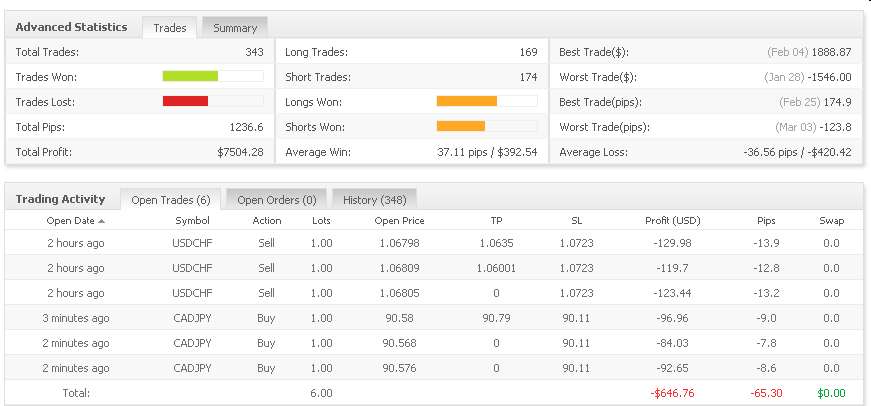Sort by the Symbol column header
The height and width of the screenshot is (406, 871).
[x=192, y=221]
